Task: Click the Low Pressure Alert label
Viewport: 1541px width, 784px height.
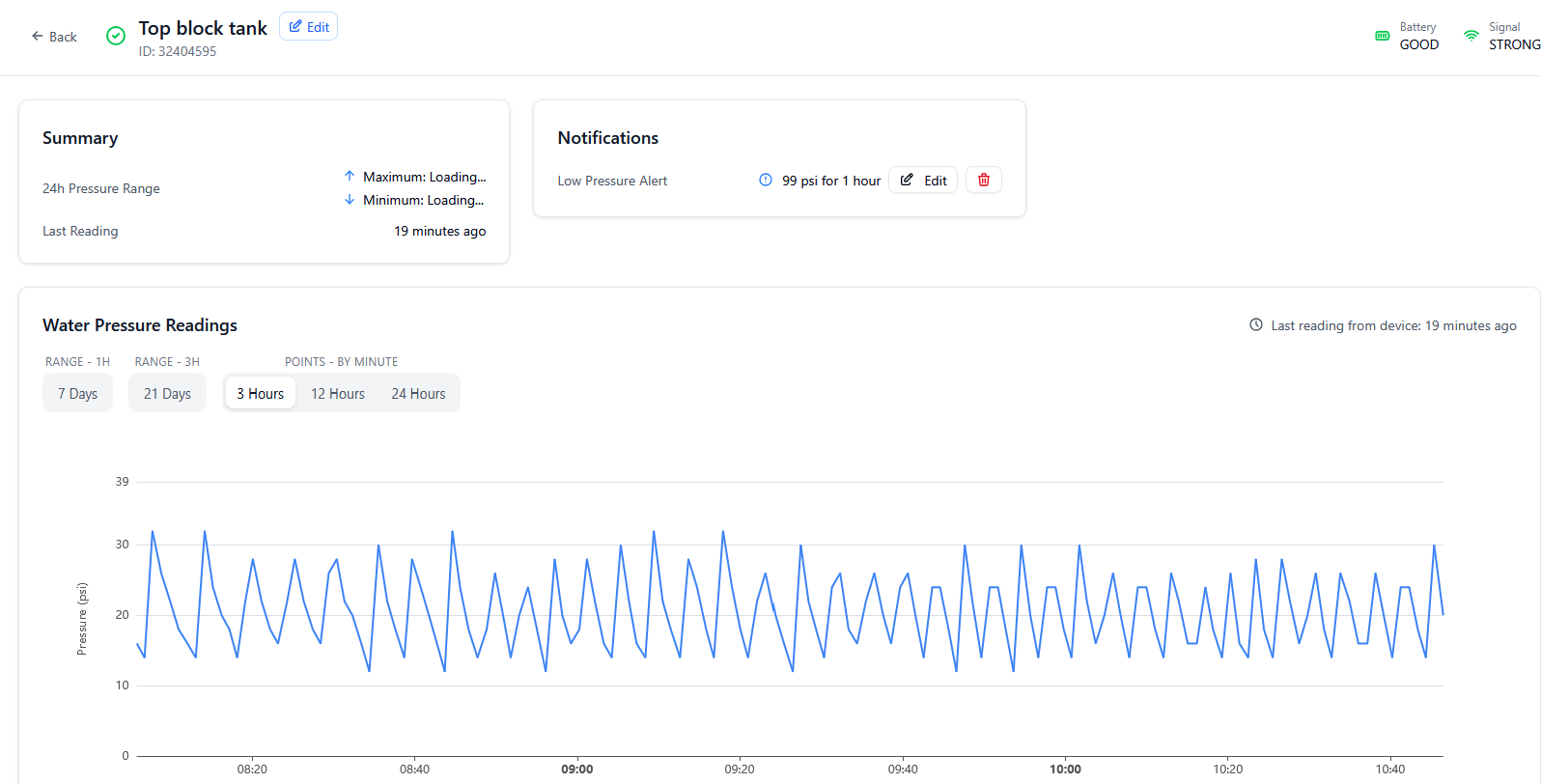Action: [x=612, y=181]
